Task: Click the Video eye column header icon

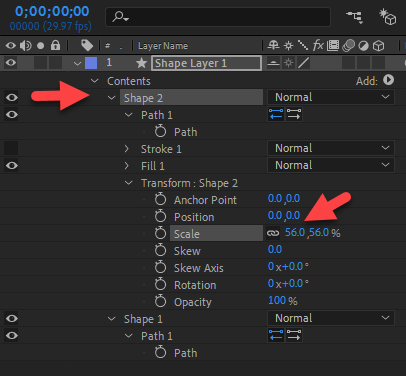Action: point(11,45)
